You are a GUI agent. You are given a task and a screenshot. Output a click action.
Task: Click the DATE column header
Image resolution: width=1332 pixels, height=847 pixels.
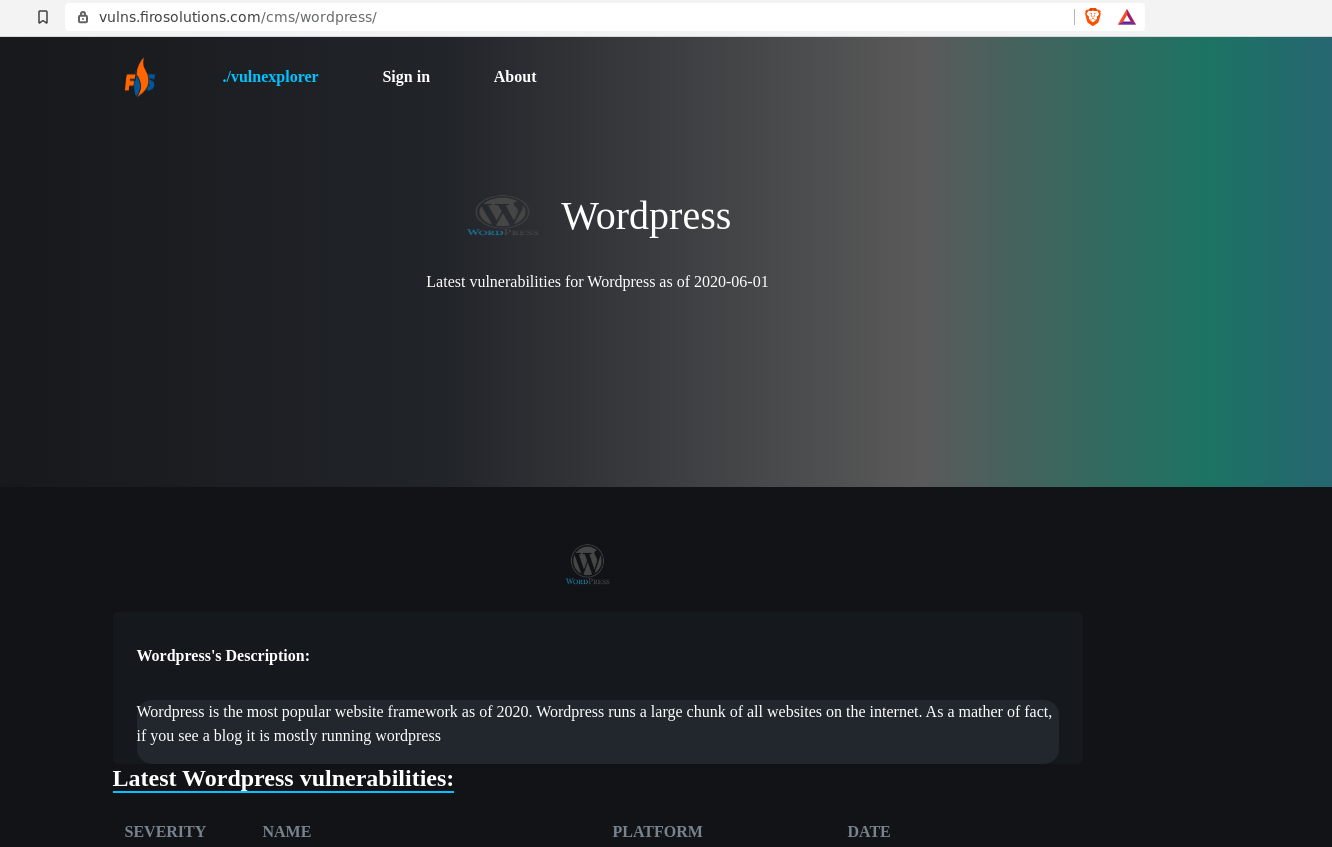[x=869, y=832]
